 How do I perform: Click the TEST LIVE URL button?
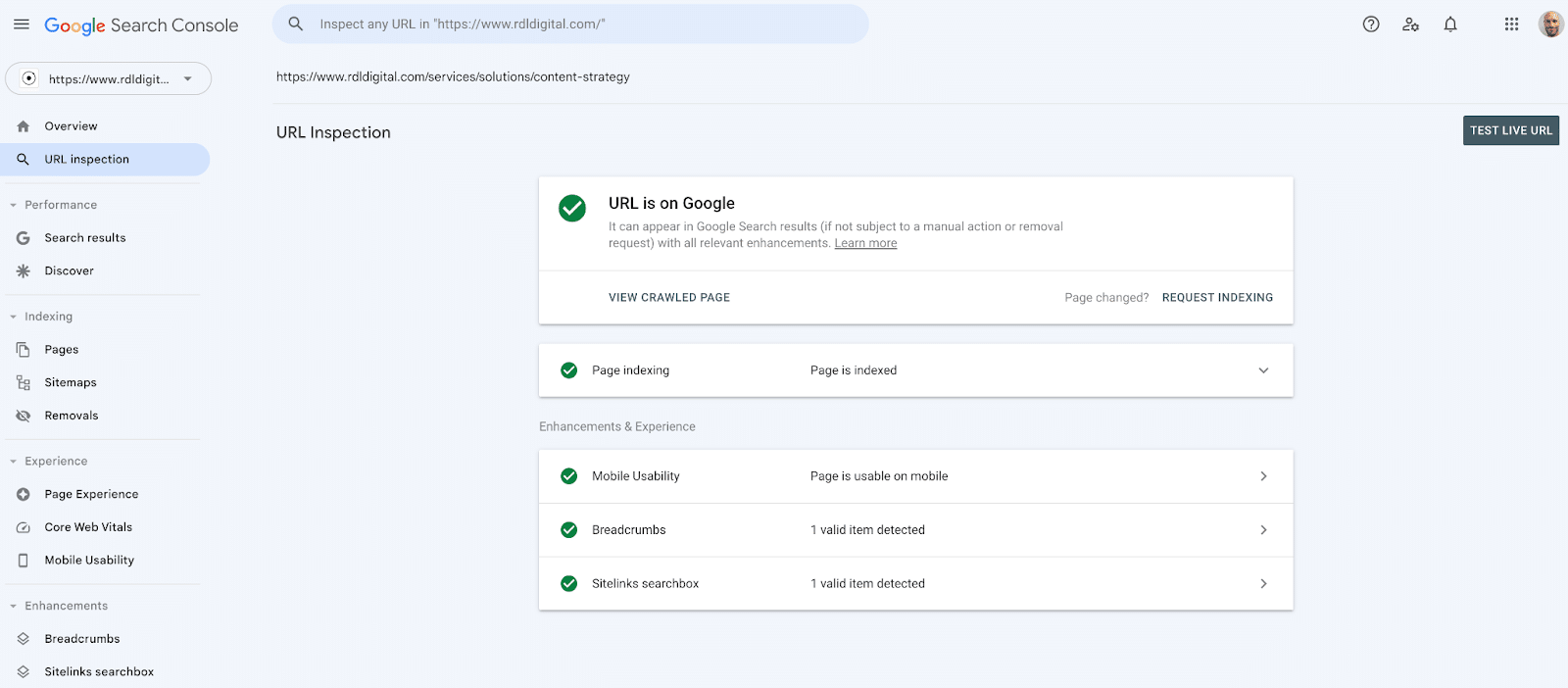tap(1510, 130)
